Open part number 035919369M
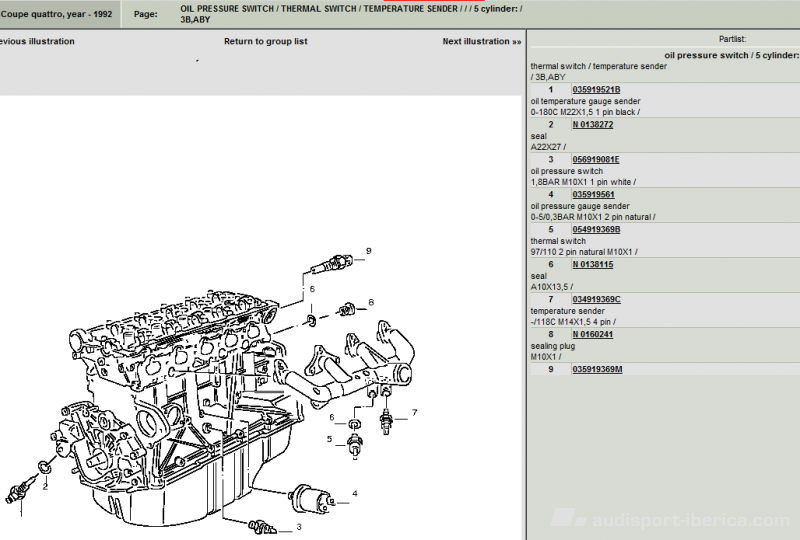Screen dimensions: 800x540 597,369
